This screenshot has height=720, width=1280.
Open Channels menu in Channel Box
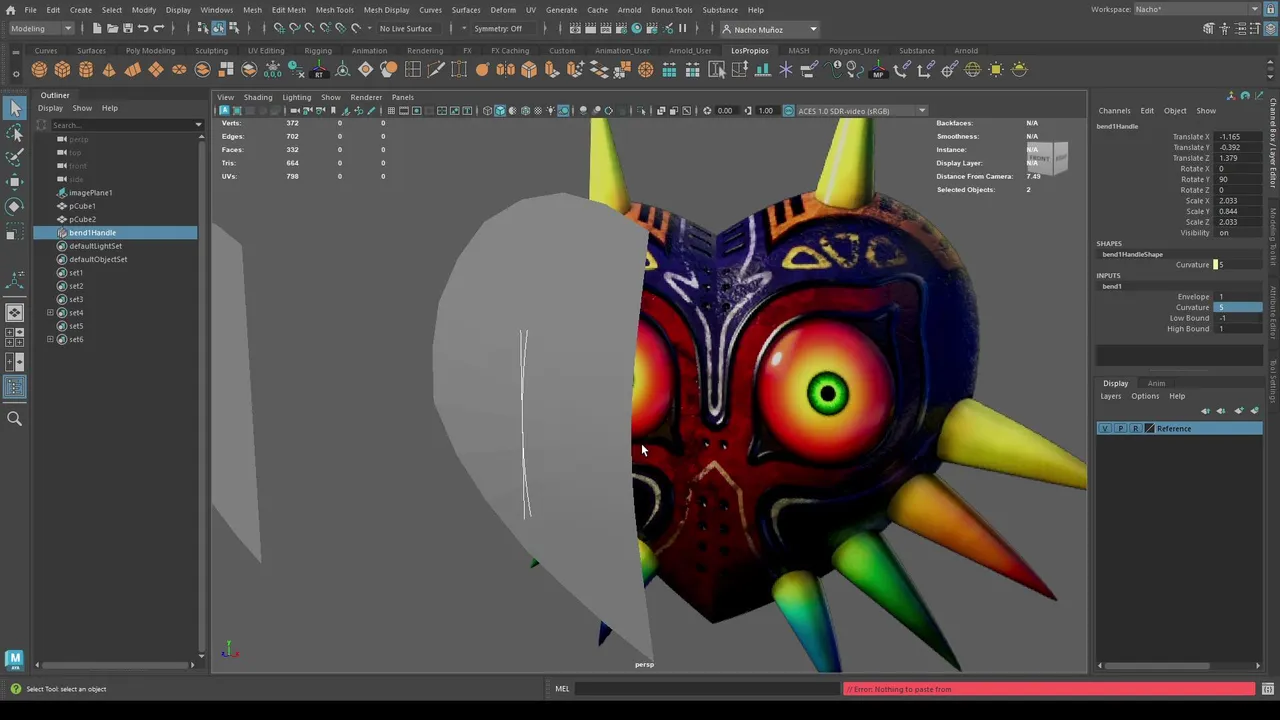[x=1114, y=111]
